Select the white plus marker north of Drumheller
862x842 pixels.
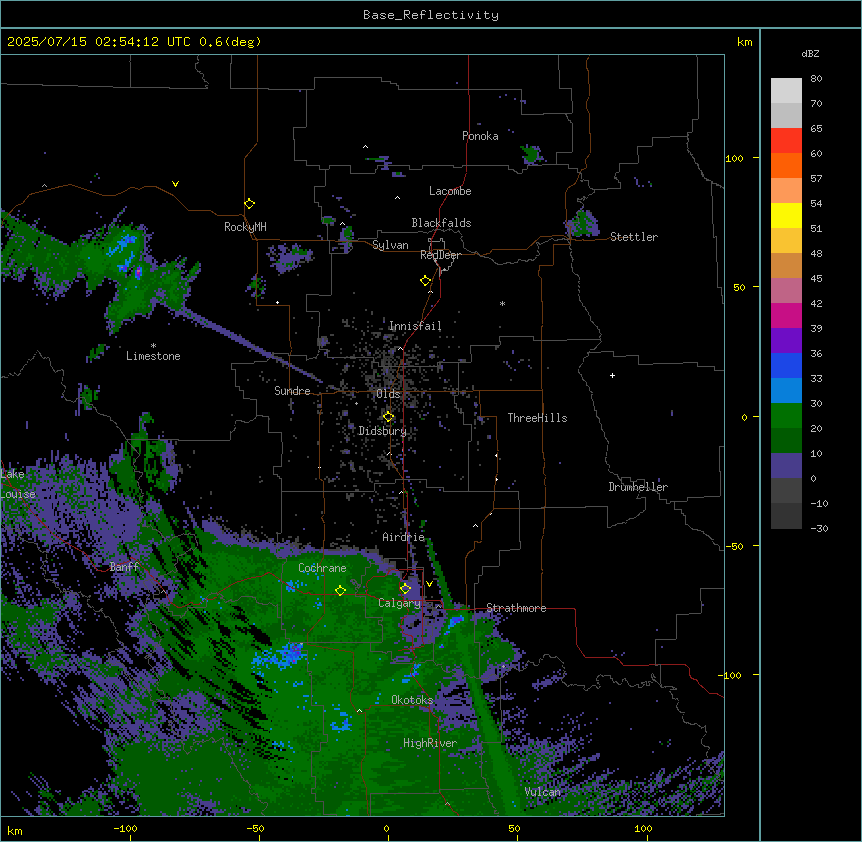[x=612, y=375]
